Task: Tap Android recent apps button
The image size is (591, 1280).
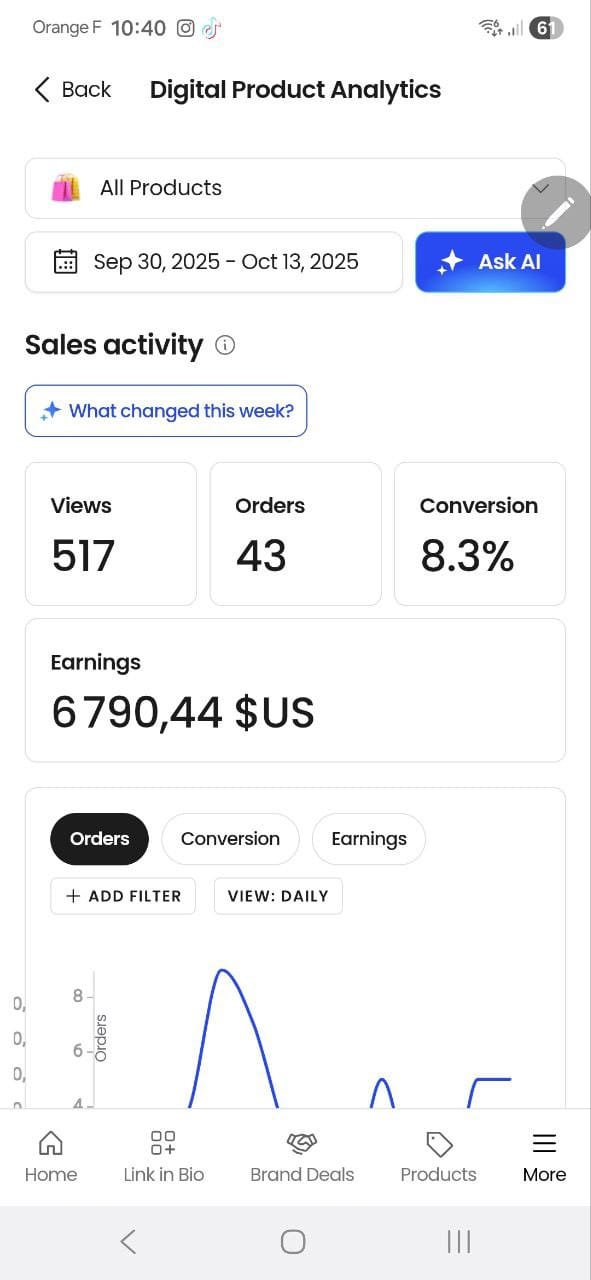Action: [x=459, y=1242]
